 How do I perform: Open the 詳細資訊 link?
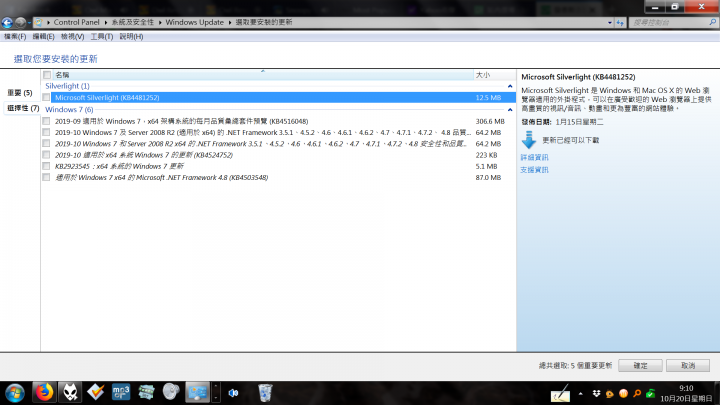(534, 158)
